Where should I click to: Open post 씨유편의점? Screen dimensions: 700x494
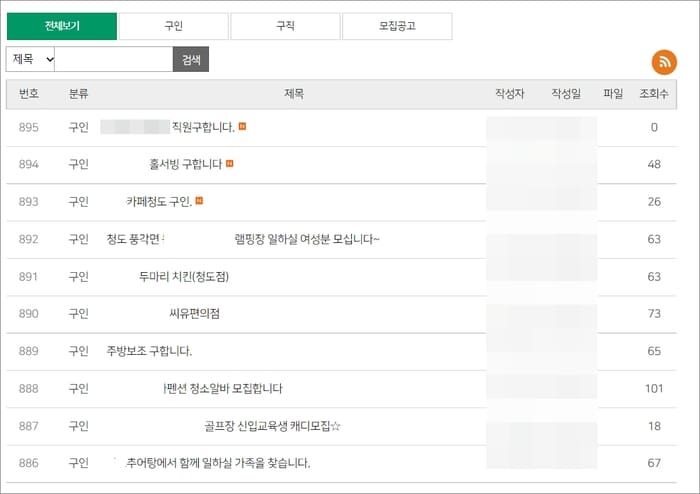point(194,314)
